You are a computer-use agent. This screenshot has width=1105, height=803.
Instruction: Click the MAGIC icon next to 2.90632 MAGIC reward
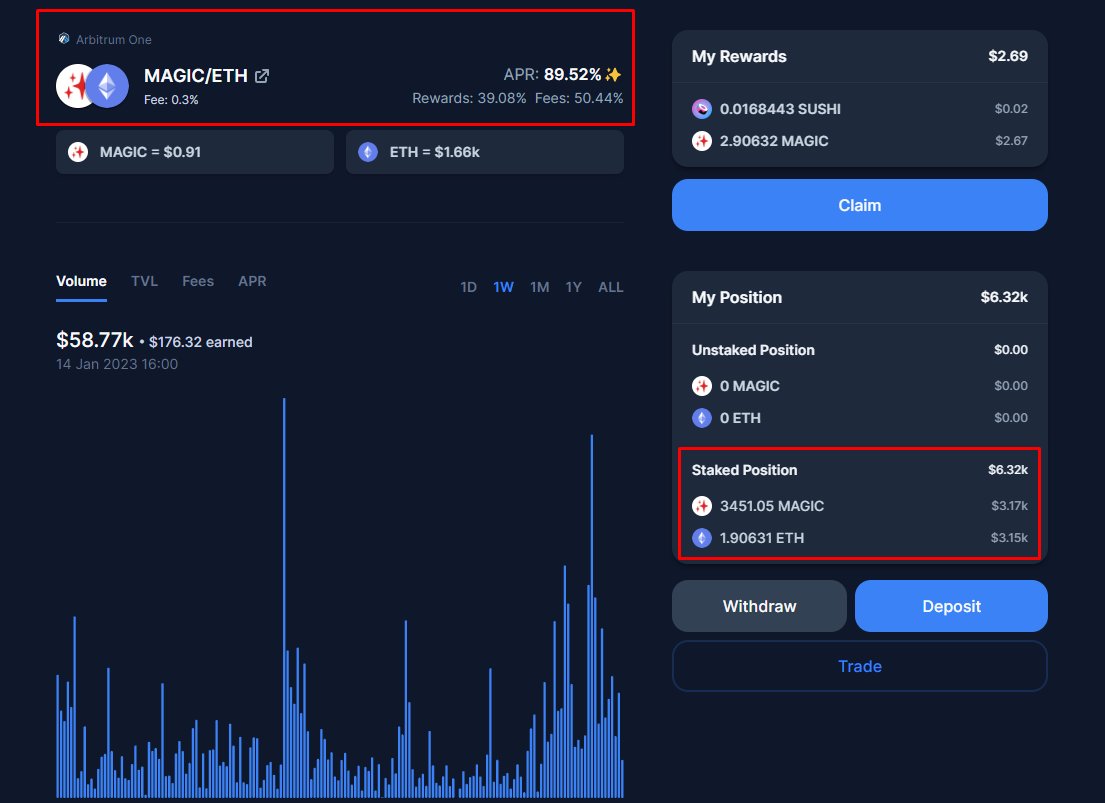click(x=703, y=141)
